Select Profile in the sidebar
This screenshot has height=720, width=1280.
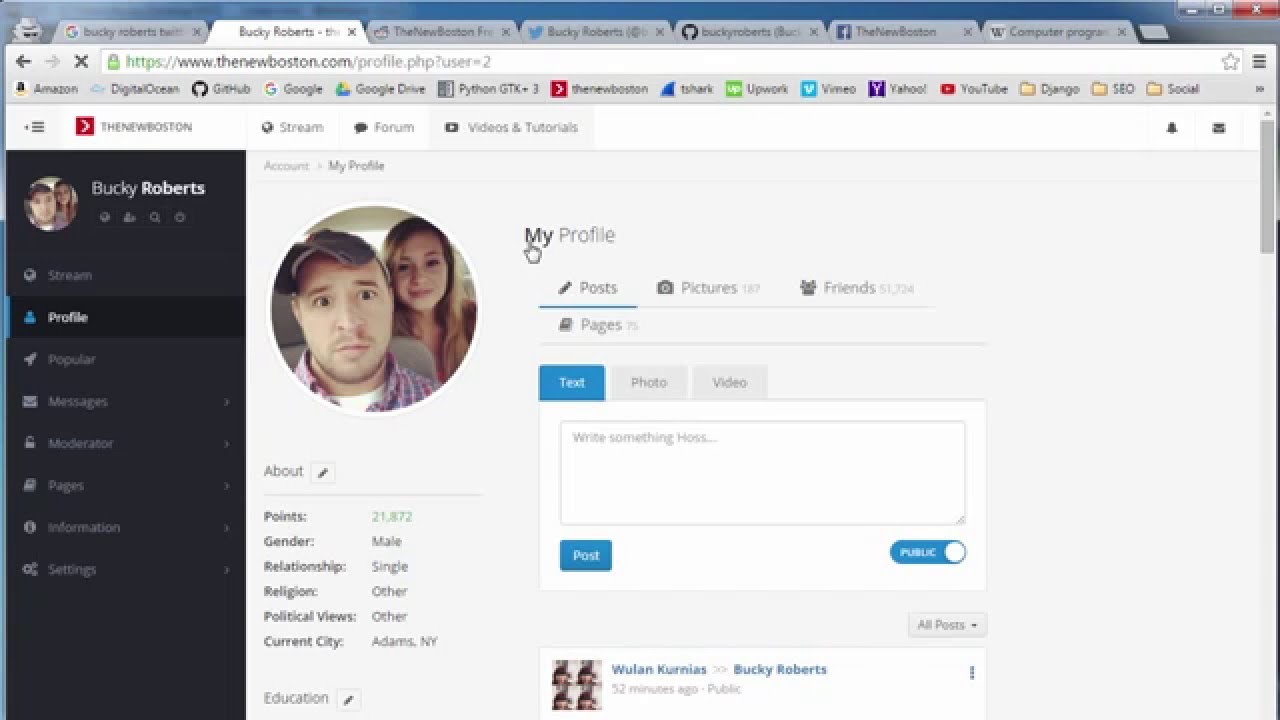tap(126, 317)
